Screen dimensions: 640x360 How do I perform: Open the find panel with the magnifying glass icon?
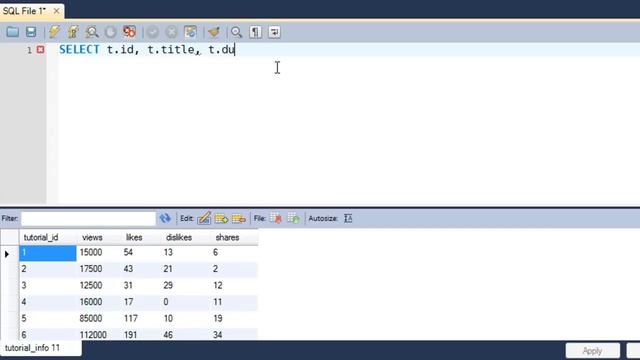click(236, 32)
